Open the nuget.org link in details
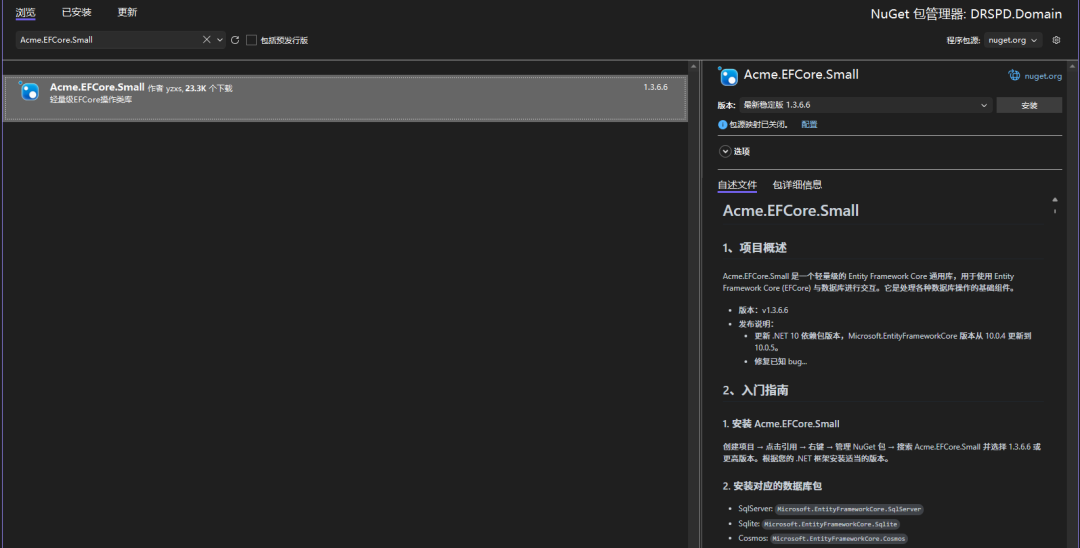The image size is (1080, 548). (x=1043, y=76)
